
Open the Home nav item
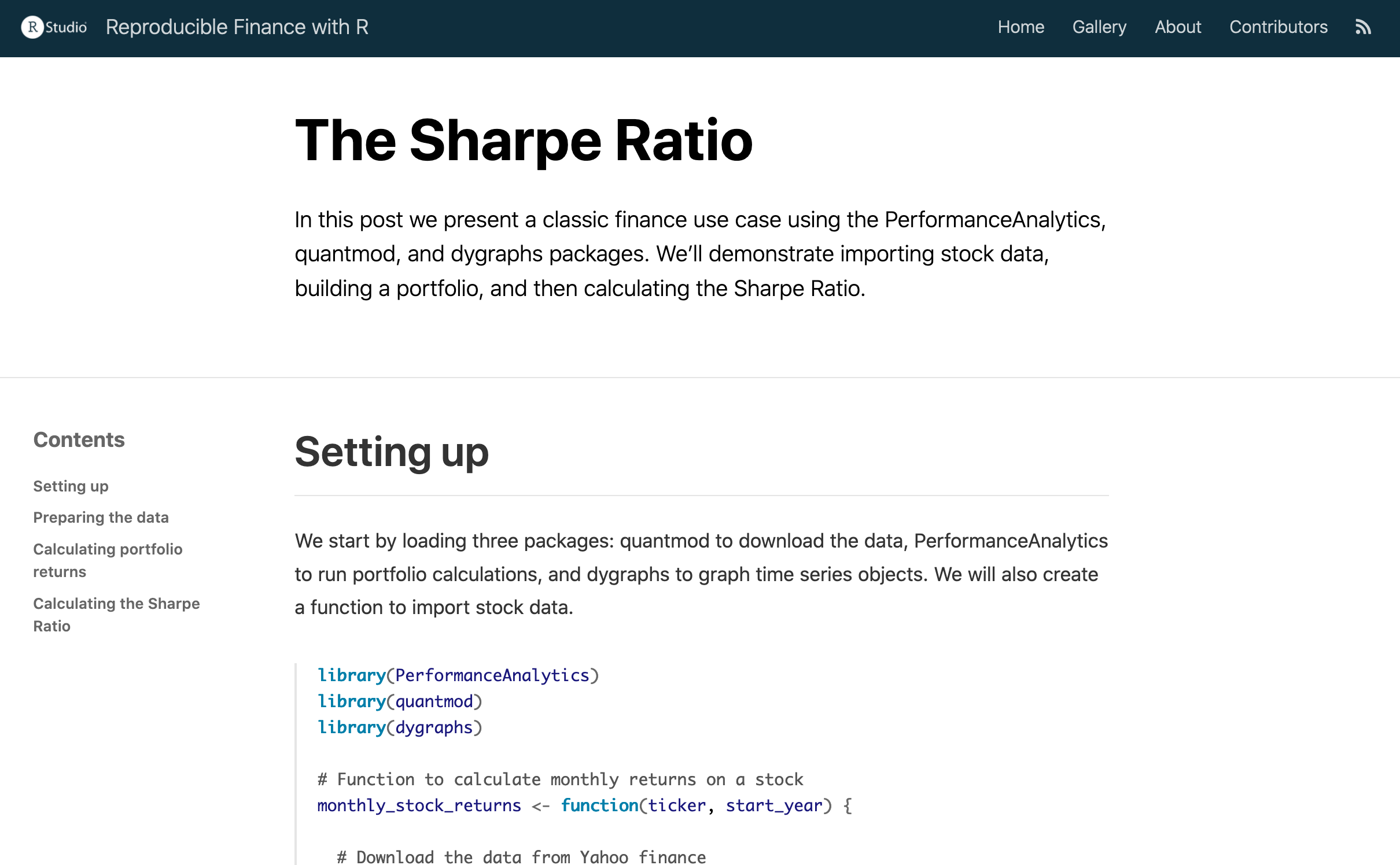[x=1020, y=27]
